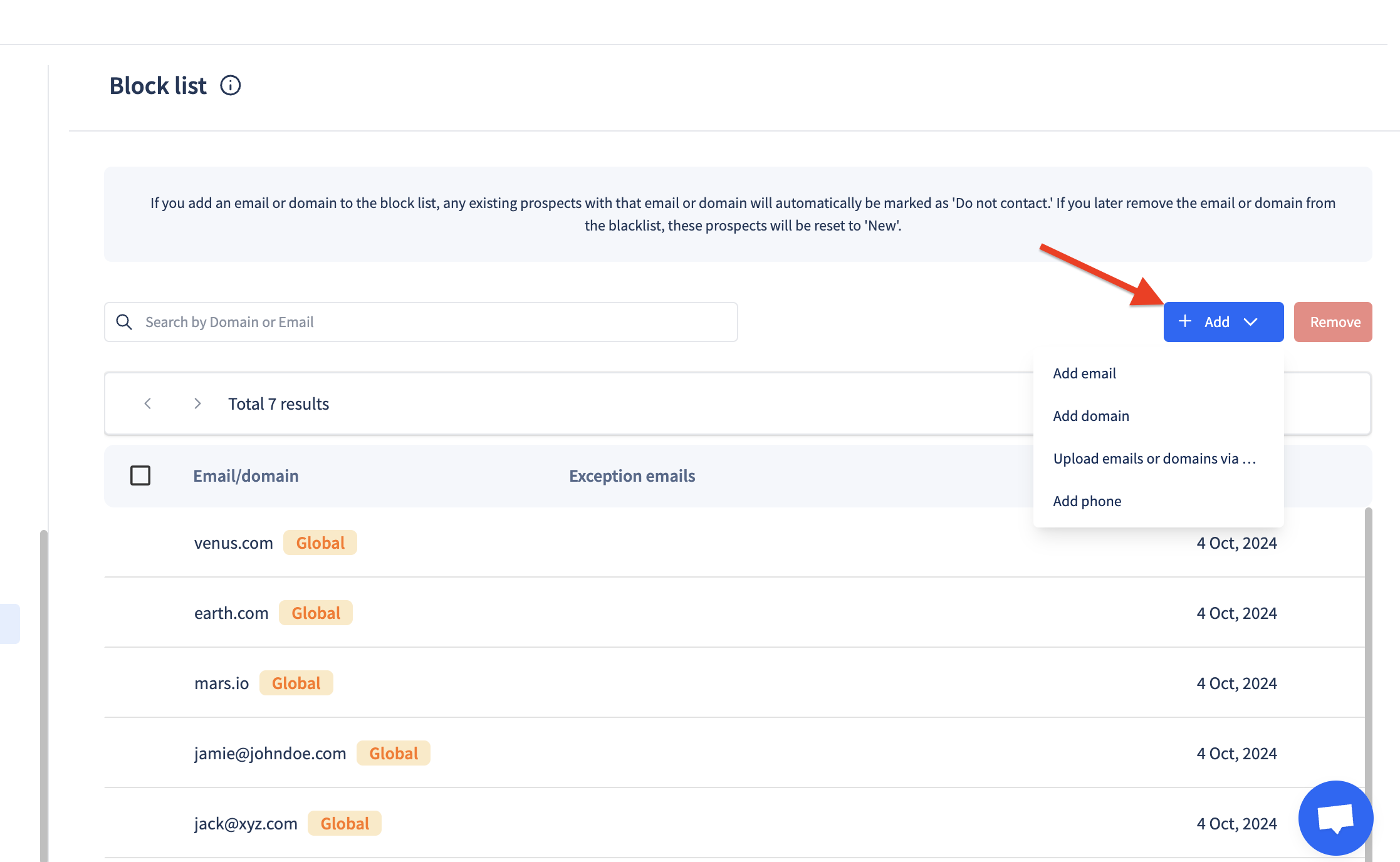Click the Global tag beside venus.com
This screenshot has height=862, width=1400.
[320, 543]
